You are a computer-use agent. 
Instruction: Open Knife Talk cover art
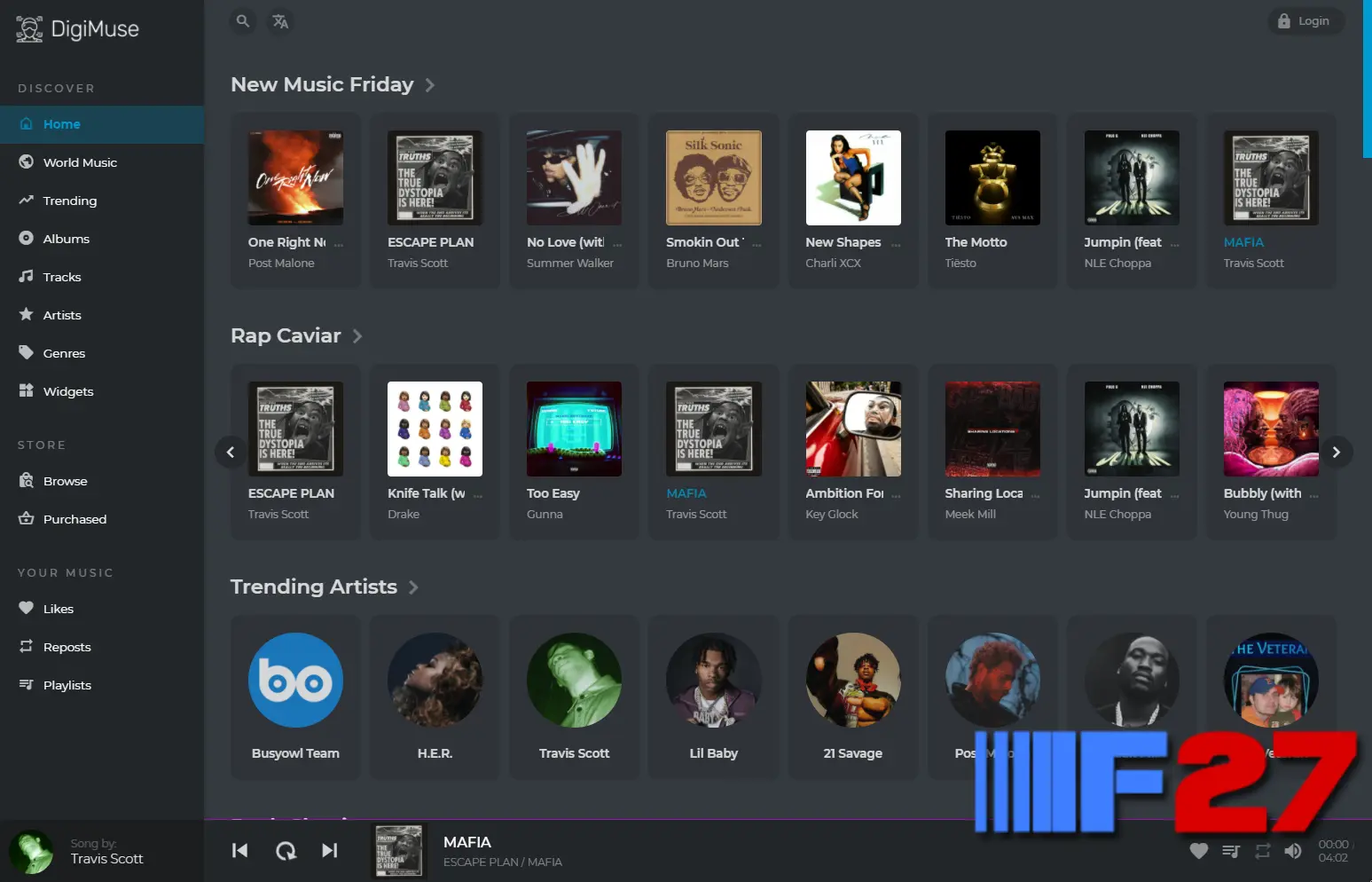click(435, 429)
